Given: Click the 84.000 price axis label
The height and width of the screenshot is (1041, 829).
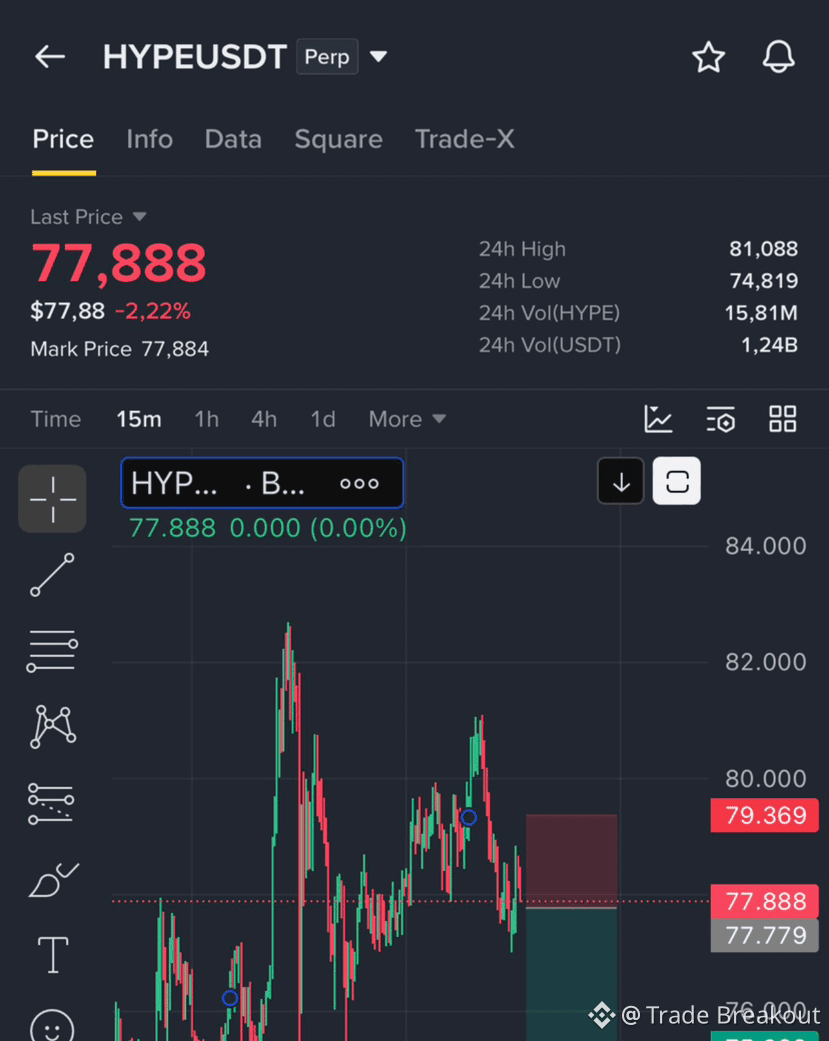Looking at the screenshot, I should pyautogui.click(x=765, y=546).
